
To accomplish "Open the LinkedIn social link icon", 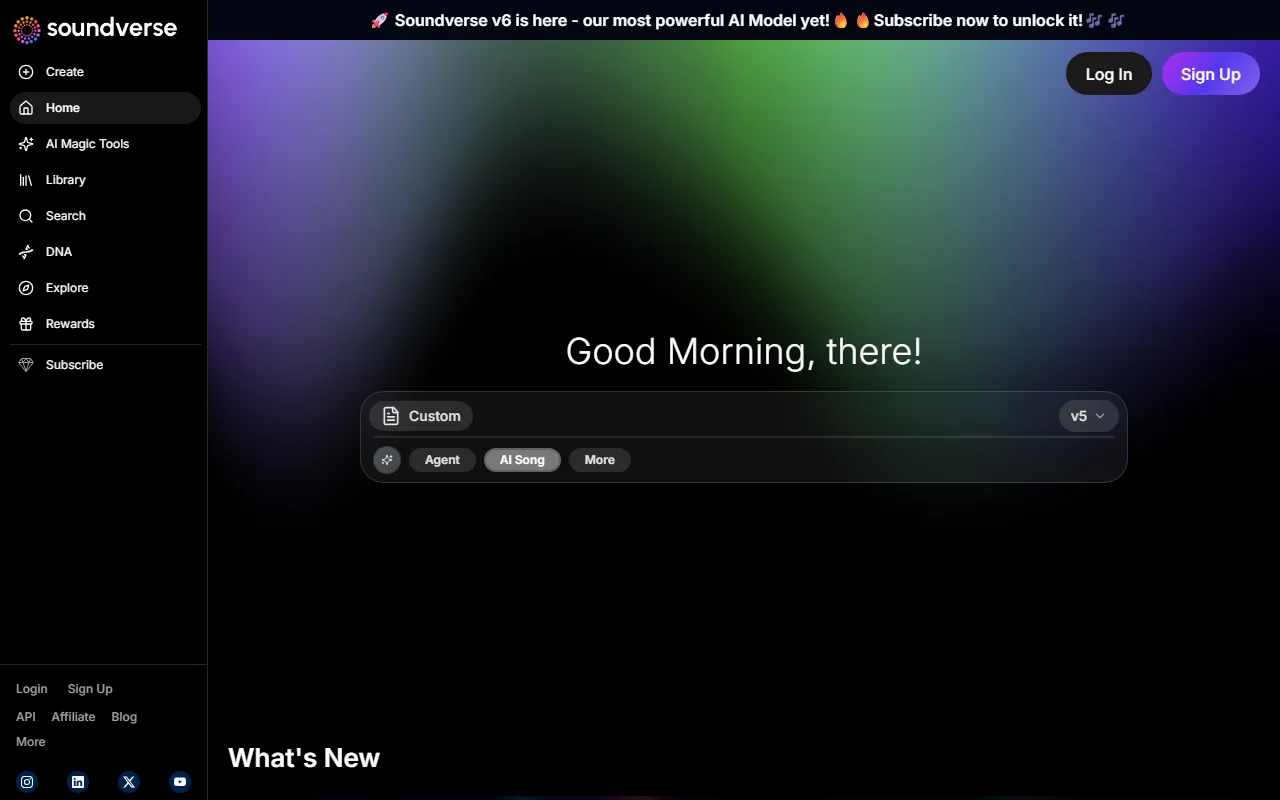I will pos(78,782).
